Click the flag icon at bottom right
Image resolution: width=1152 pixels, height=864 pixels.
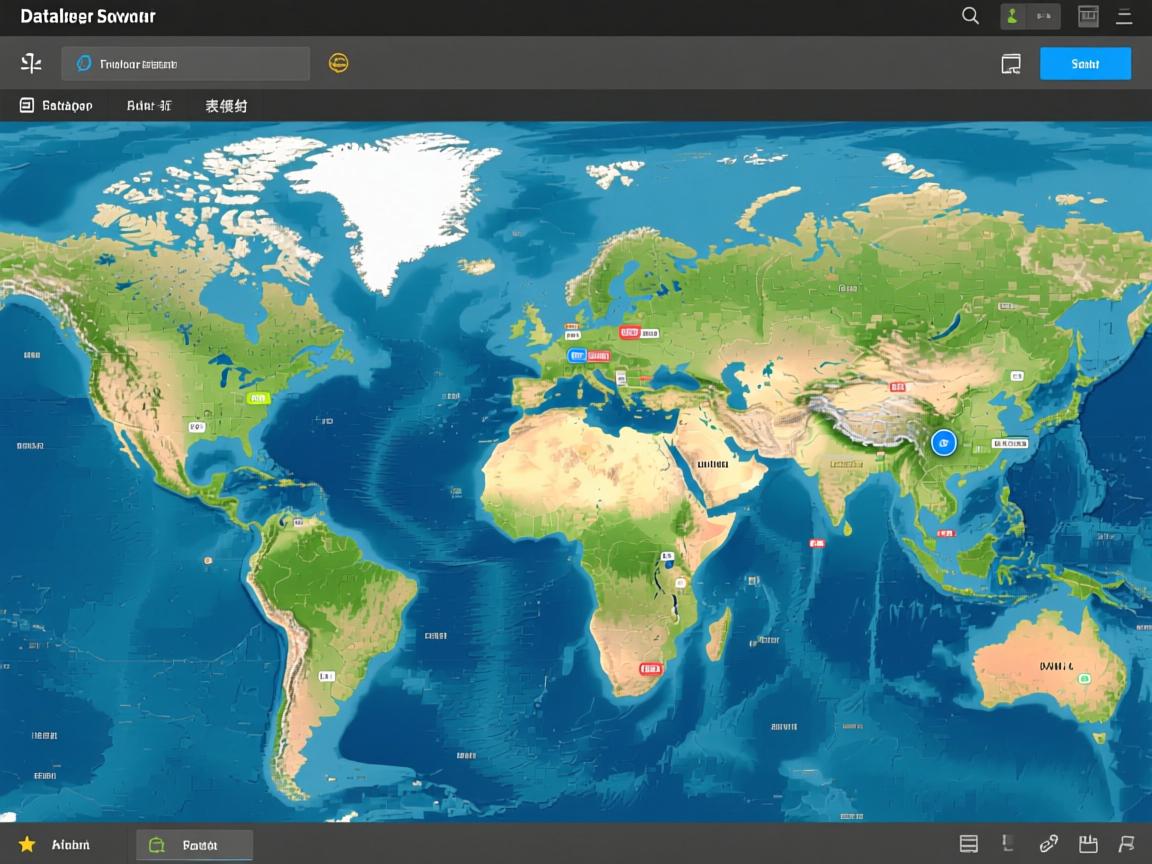(1127, 844)
